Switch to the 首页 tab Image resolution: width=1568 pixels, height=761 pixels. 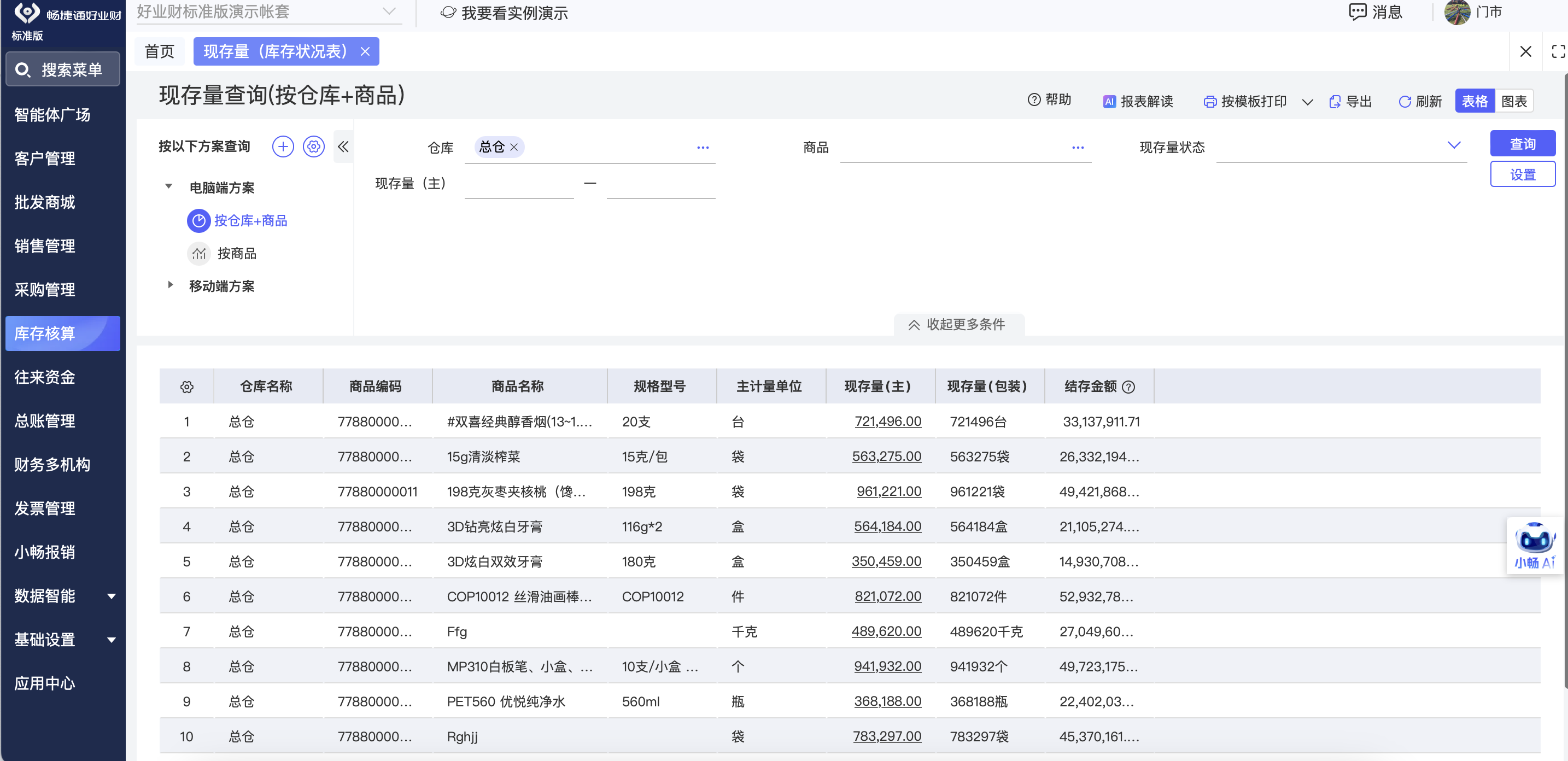pyautogui.click(x=160, y=51)
